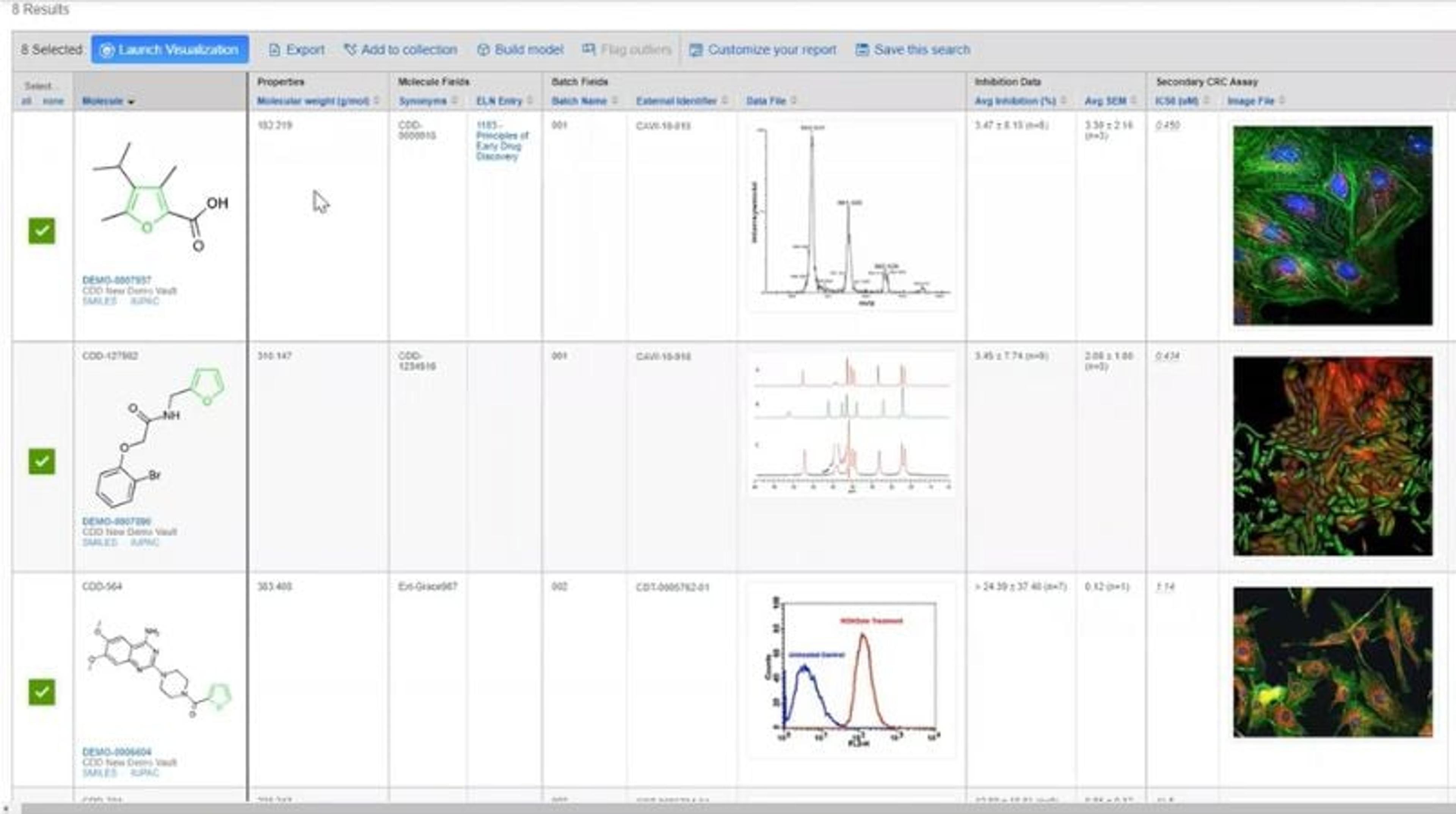Uncheck the CDD-564 molecule row checkbox
Screen dimensions: 1456x814
point(42,692)
